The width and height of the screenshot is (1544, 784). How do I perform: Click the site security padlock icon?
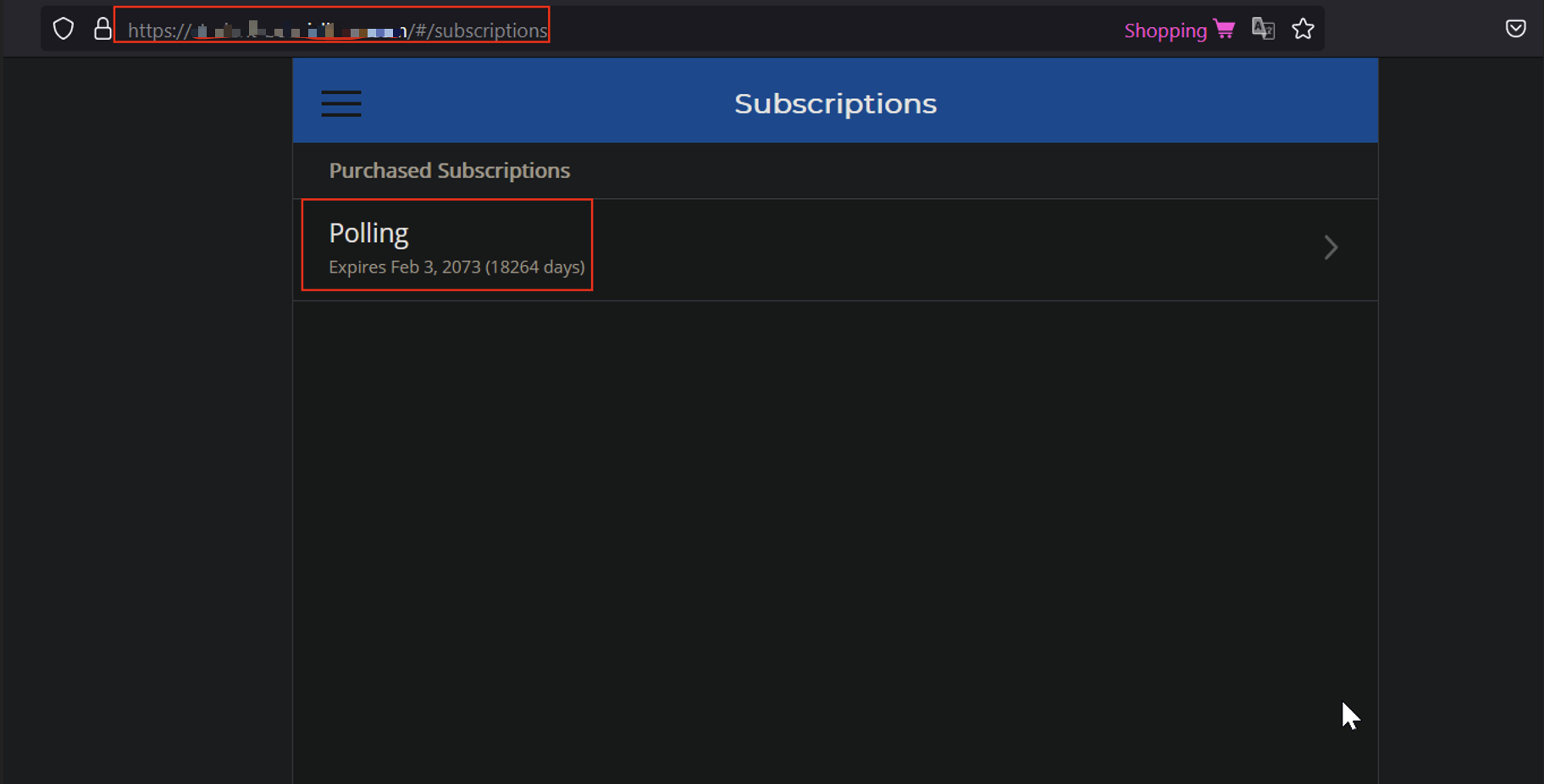point(102,29)
